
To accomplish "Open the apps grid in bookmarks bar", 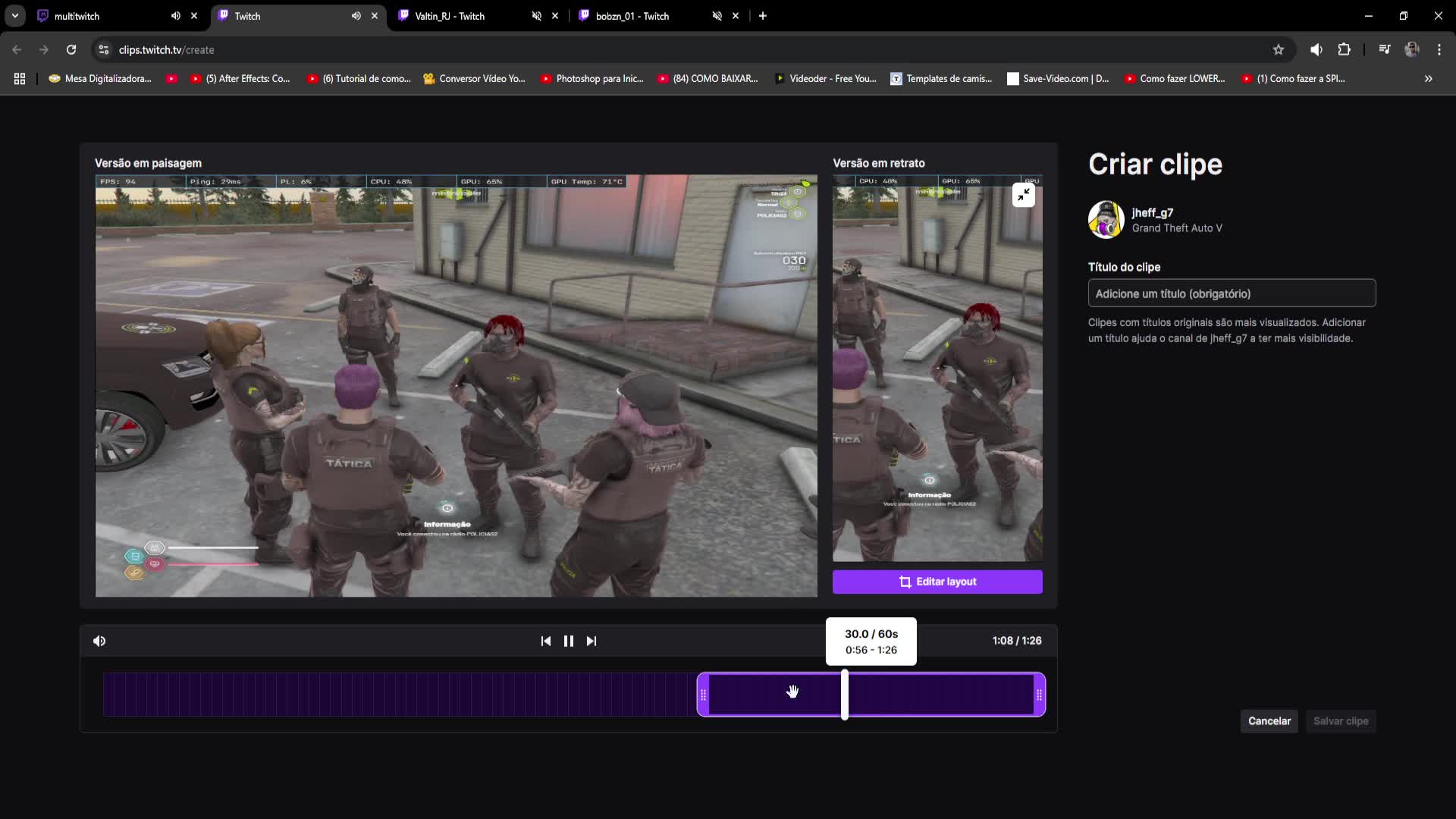I will 20,79.
